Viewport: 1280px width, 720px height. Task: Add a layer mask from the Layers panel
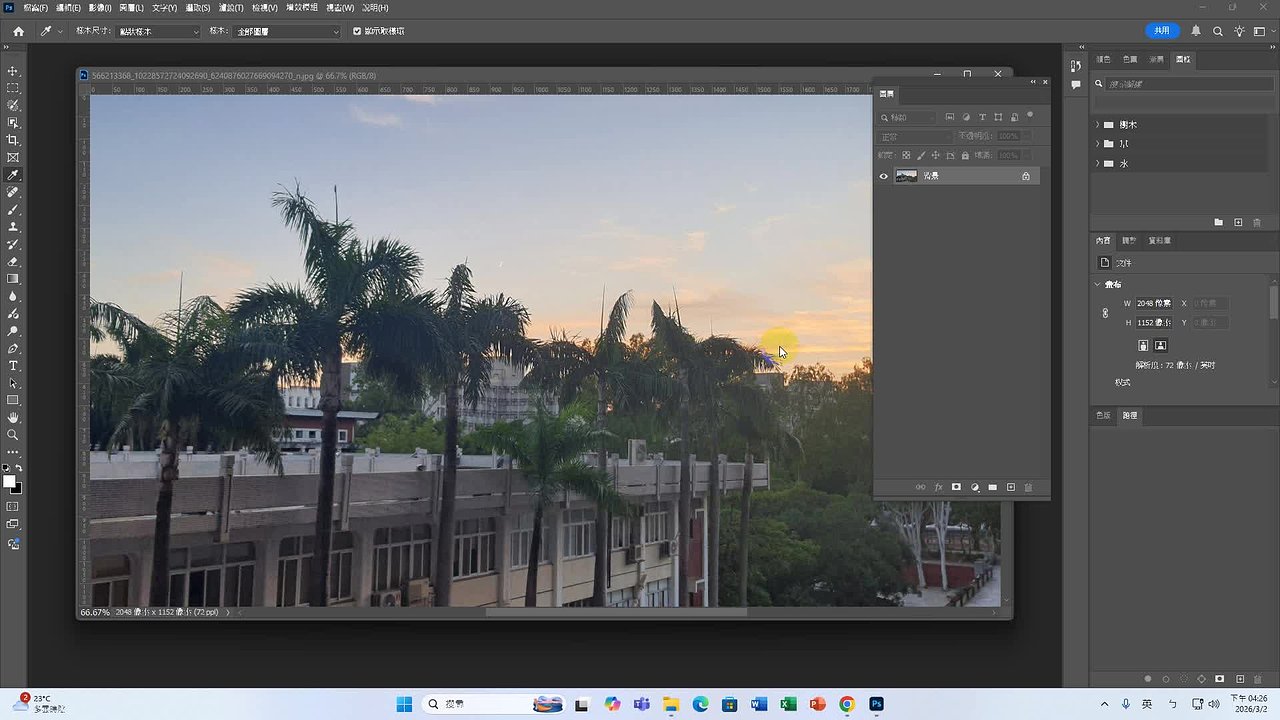pos(956,487)
